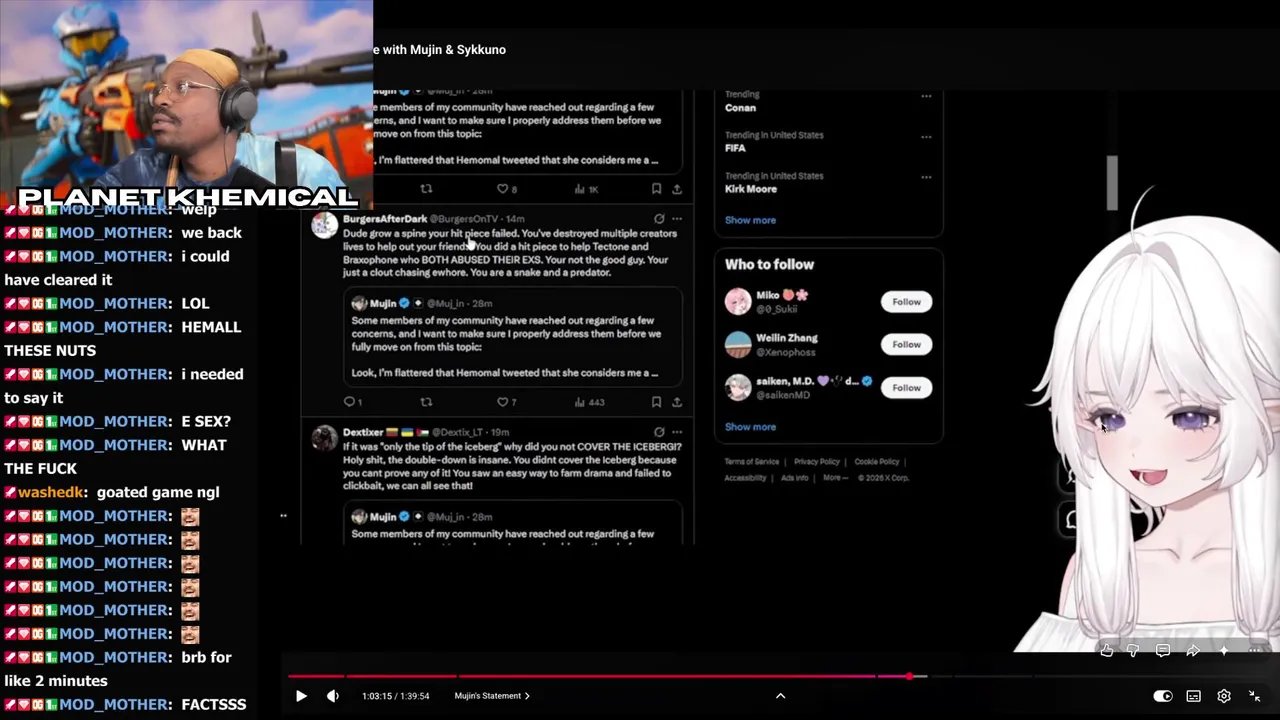Open the Cookie Policy link
Viewport: 1280px width, 720px height.
pos(877,462)
